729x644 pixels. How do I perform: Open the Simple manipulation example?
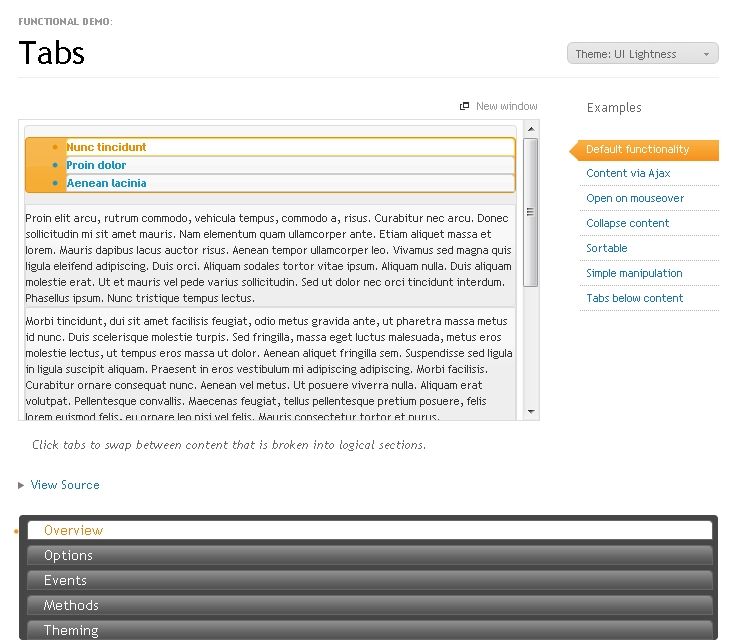634,273
